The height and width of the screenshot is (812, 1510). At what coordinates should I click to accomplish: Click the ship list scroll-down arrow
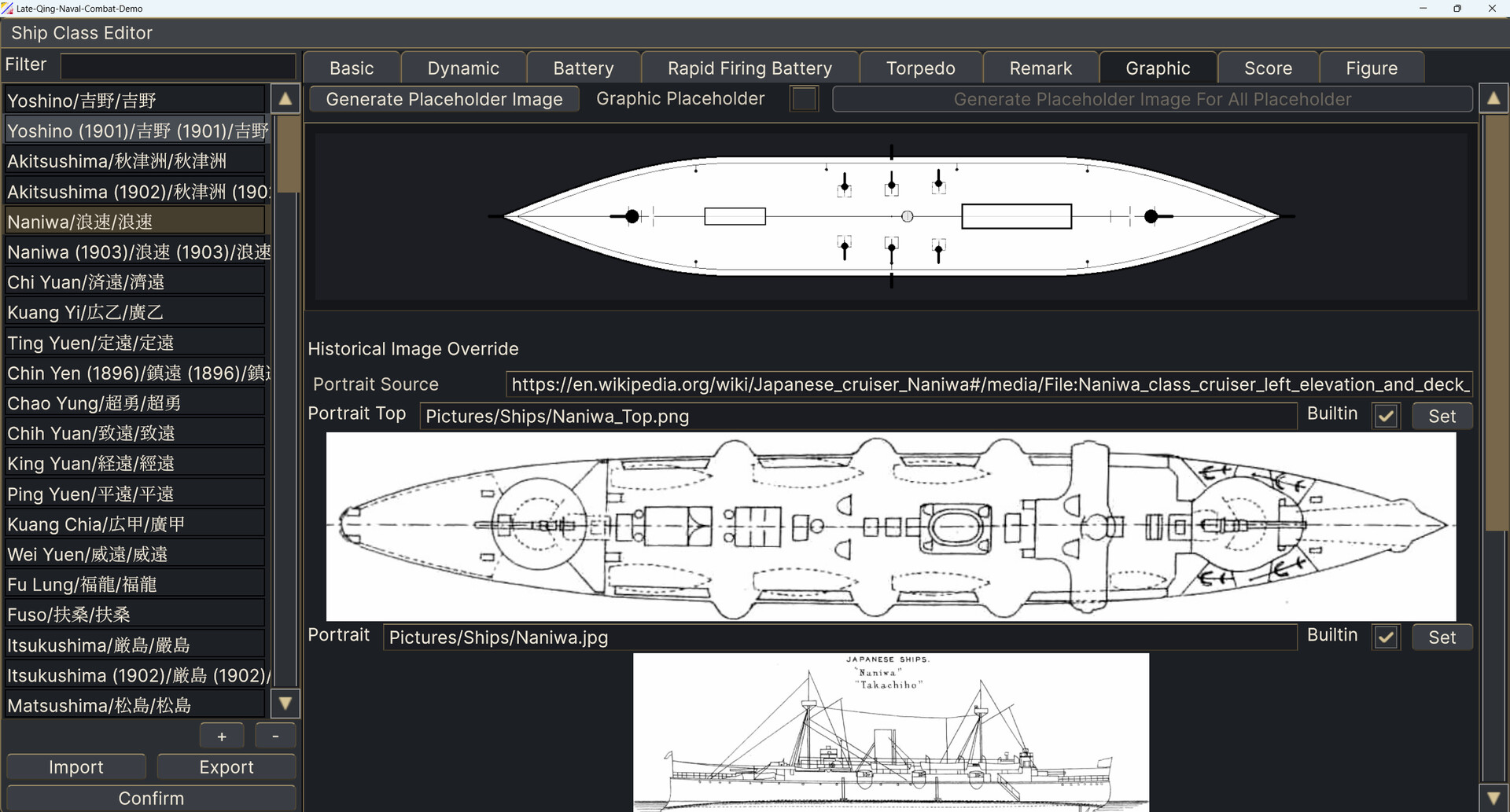285,704
